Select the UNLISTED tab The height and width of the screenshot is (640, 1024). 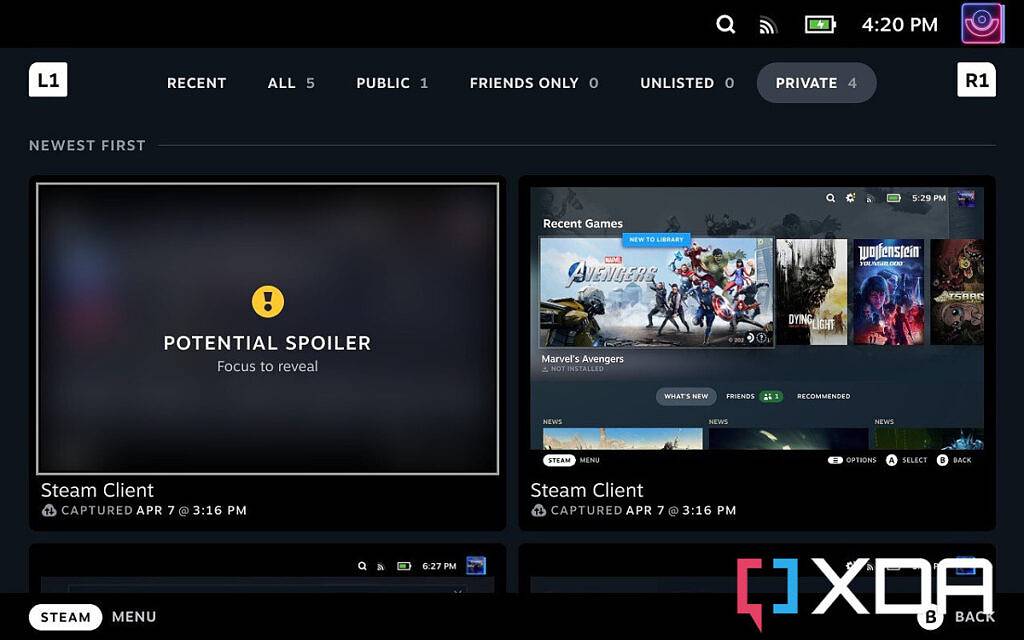[687, 83]
